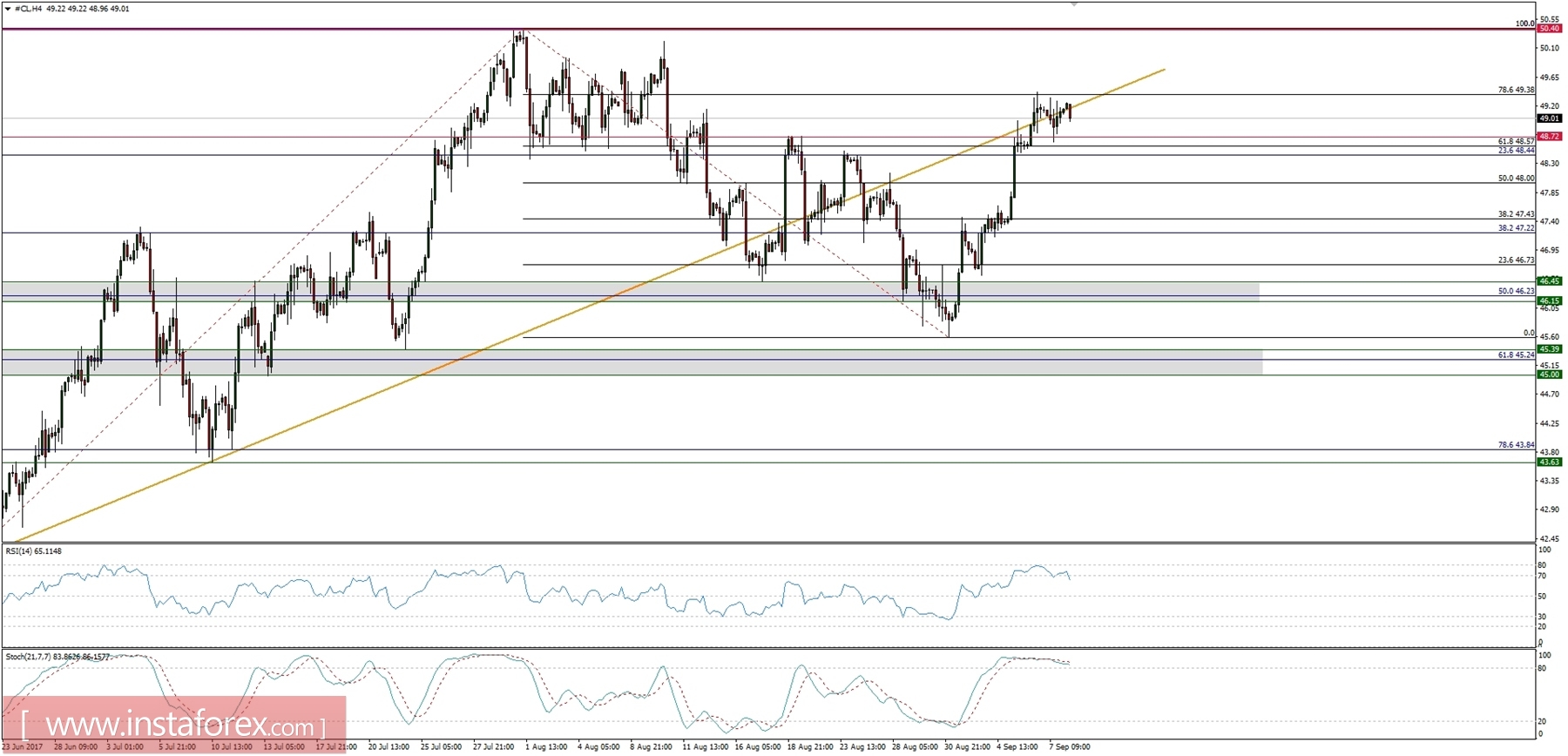This screenshot has width=1568, height=756.
Task: Click the chart shift marker triangle on top edge
Action: (1074, 4)
